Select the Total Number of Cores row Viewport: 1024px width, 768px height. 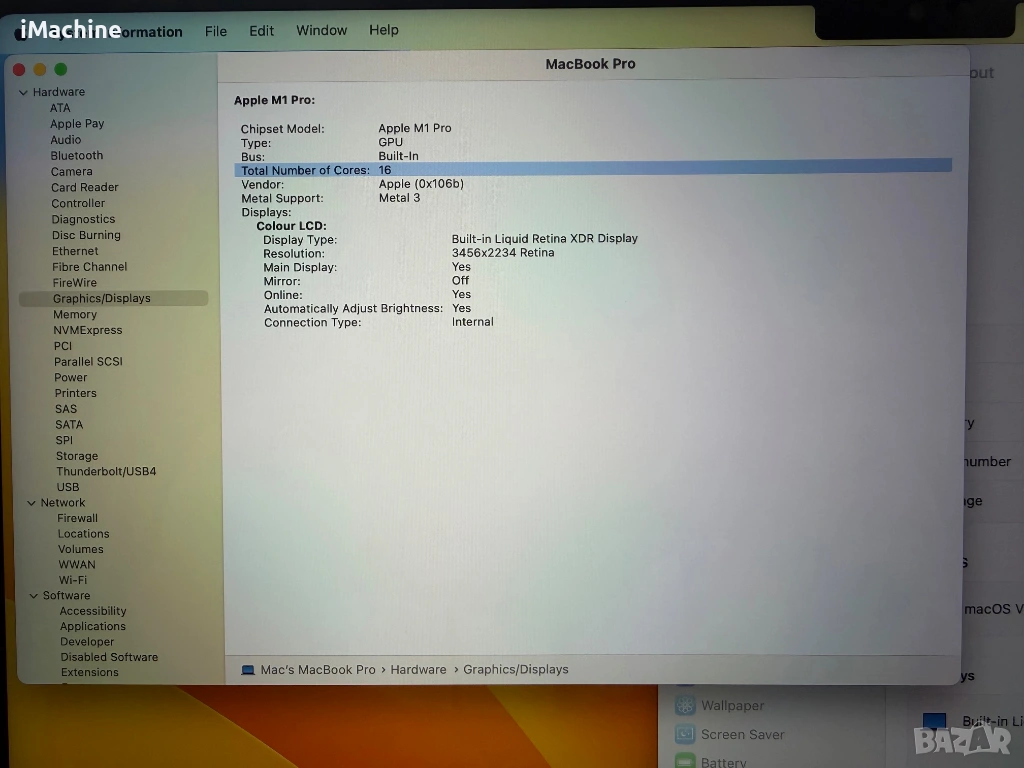coord(590,170)
